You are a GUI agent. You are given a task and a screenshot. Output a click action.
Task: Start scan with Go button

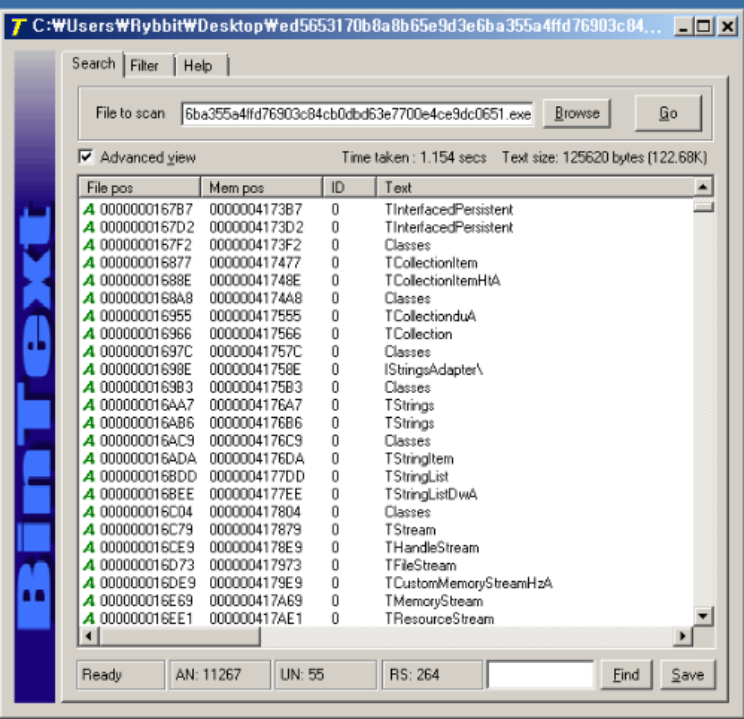pyautogui.click(x=668, y=113)
